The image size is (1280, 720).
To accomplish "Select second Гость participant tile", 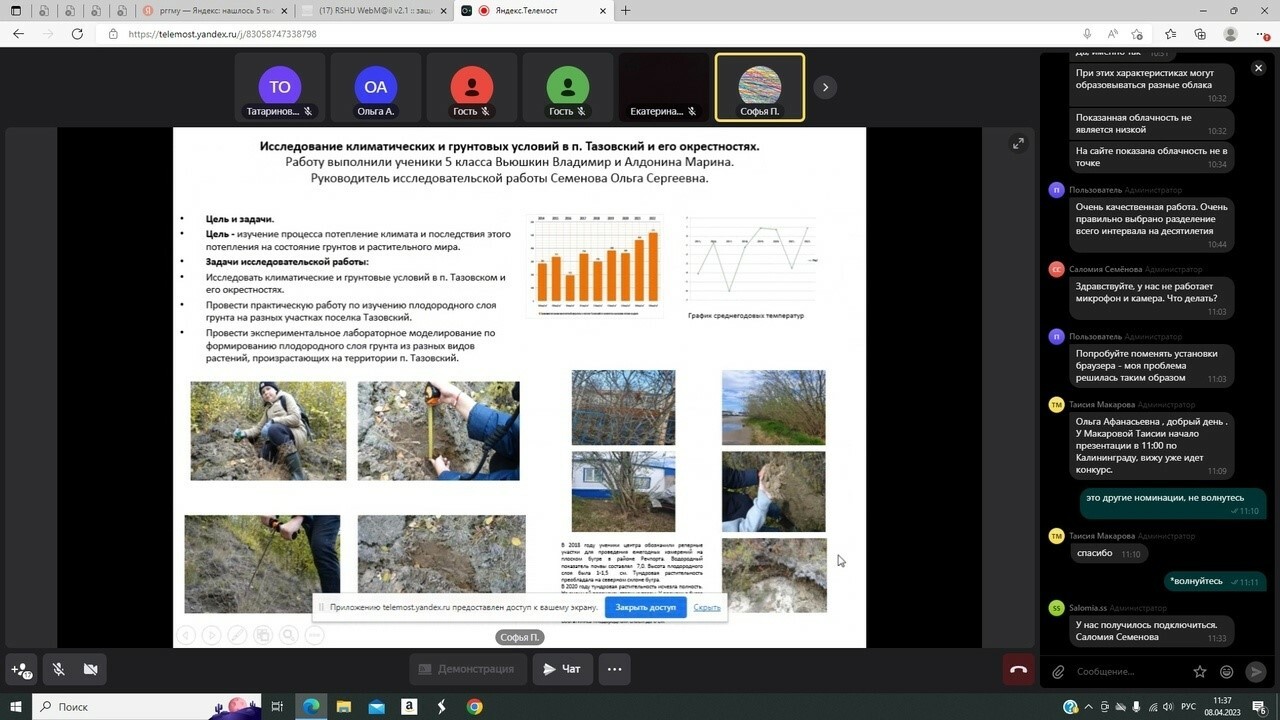I will click(568, 87).
